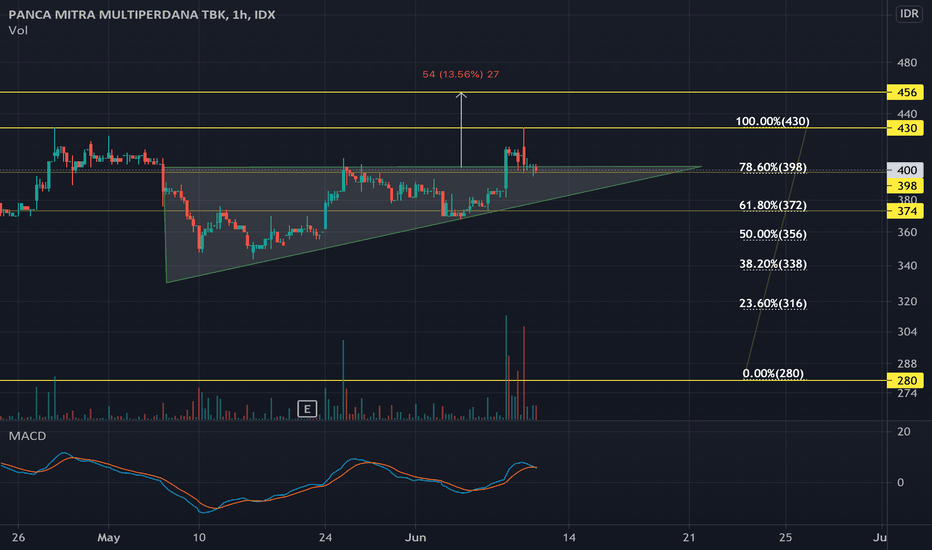Click the earnings 'E' marker icon
This screenshot has height=550, width=932.
(x=307, y=408)
